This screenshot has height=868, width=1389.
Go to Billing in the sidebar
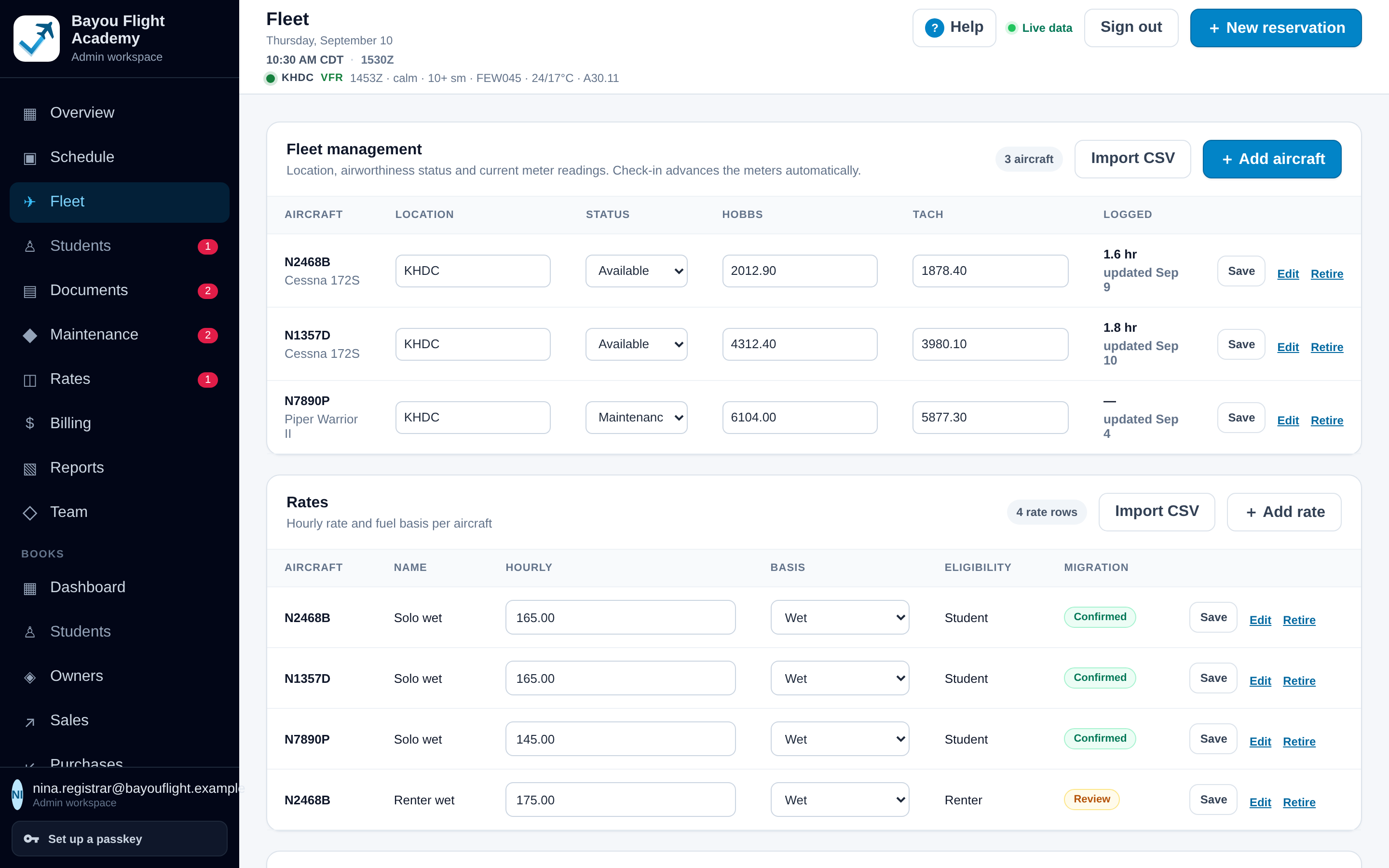(x=120, y=424)
